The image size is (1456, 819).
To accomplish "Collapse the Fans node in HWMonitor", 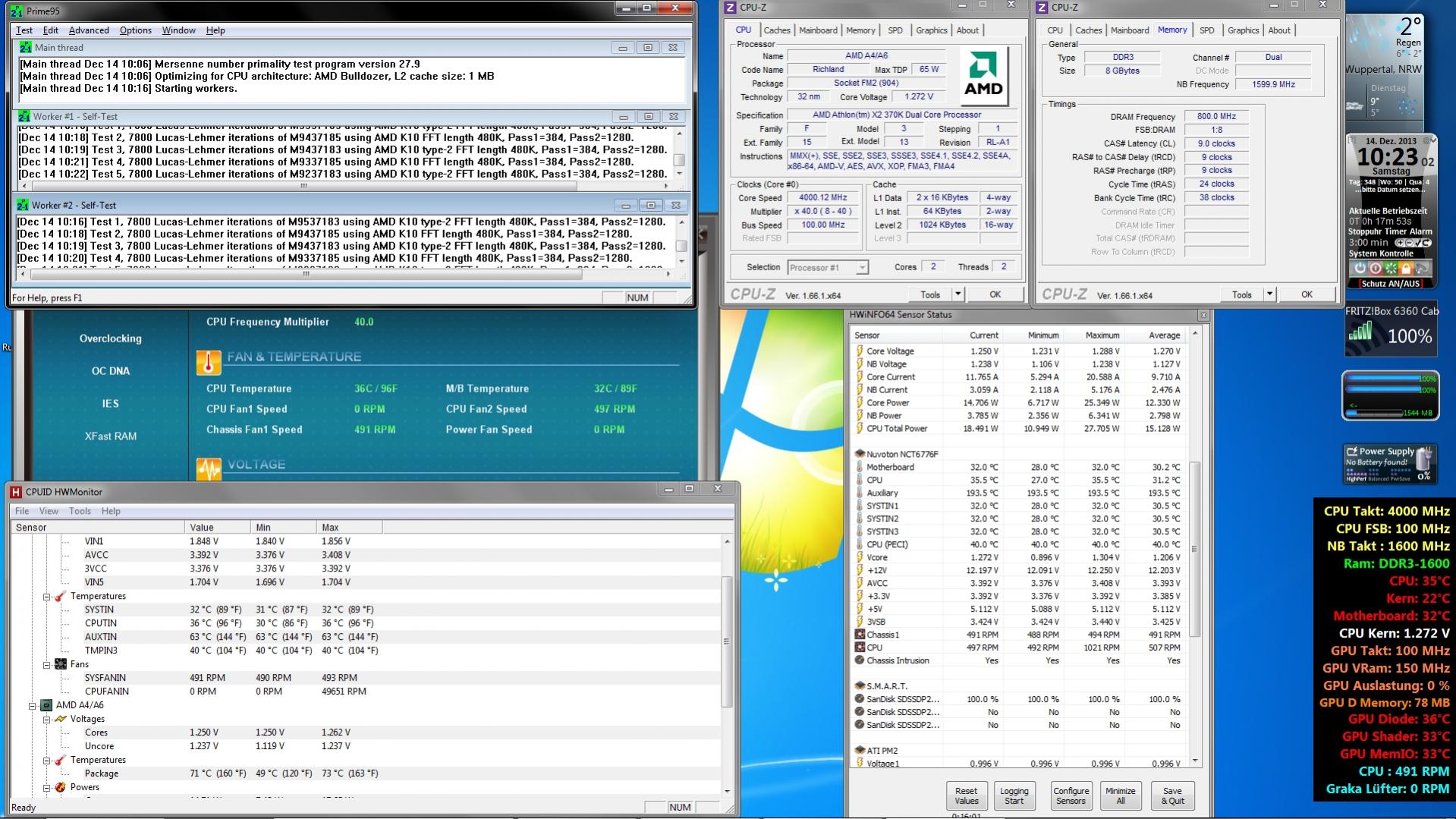I will pyautogui.click(x=46, y=665).
